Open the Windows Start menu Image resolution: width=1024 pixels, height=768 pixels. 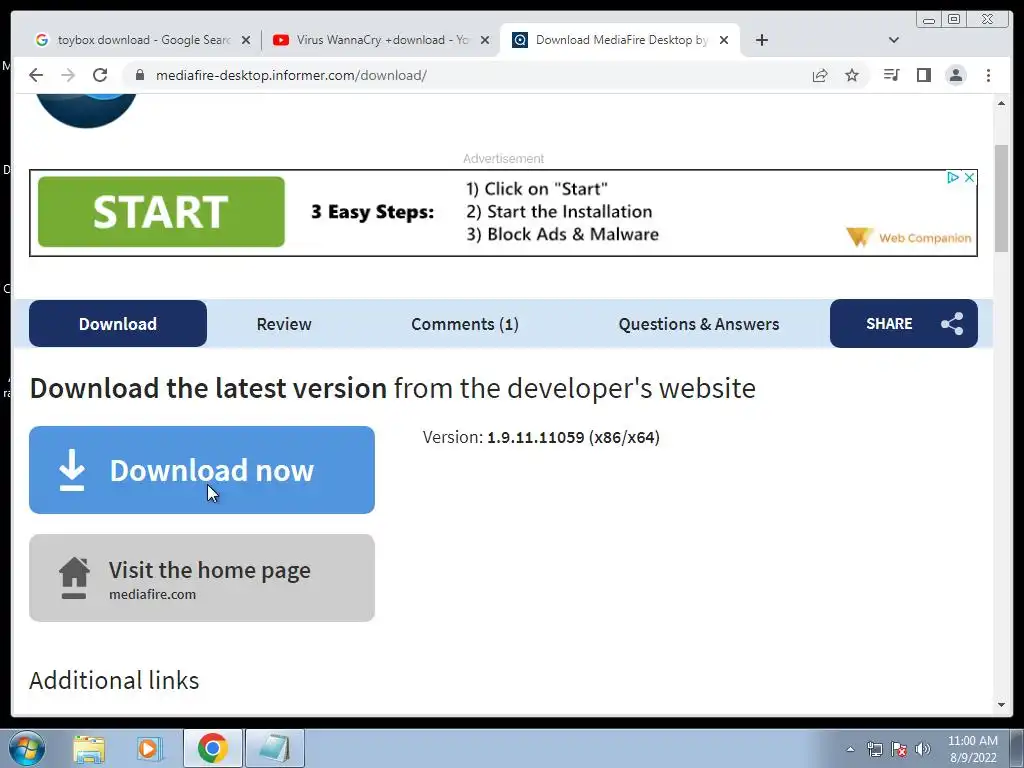tap(27, 748)
